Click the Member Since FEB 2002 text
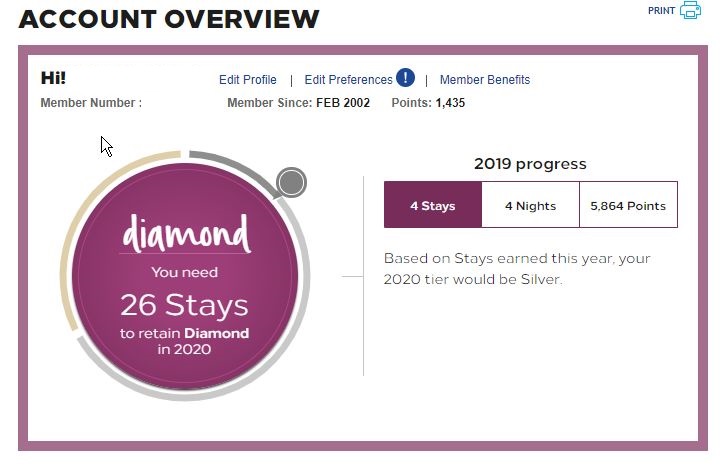728x468 pixels. 298,103
